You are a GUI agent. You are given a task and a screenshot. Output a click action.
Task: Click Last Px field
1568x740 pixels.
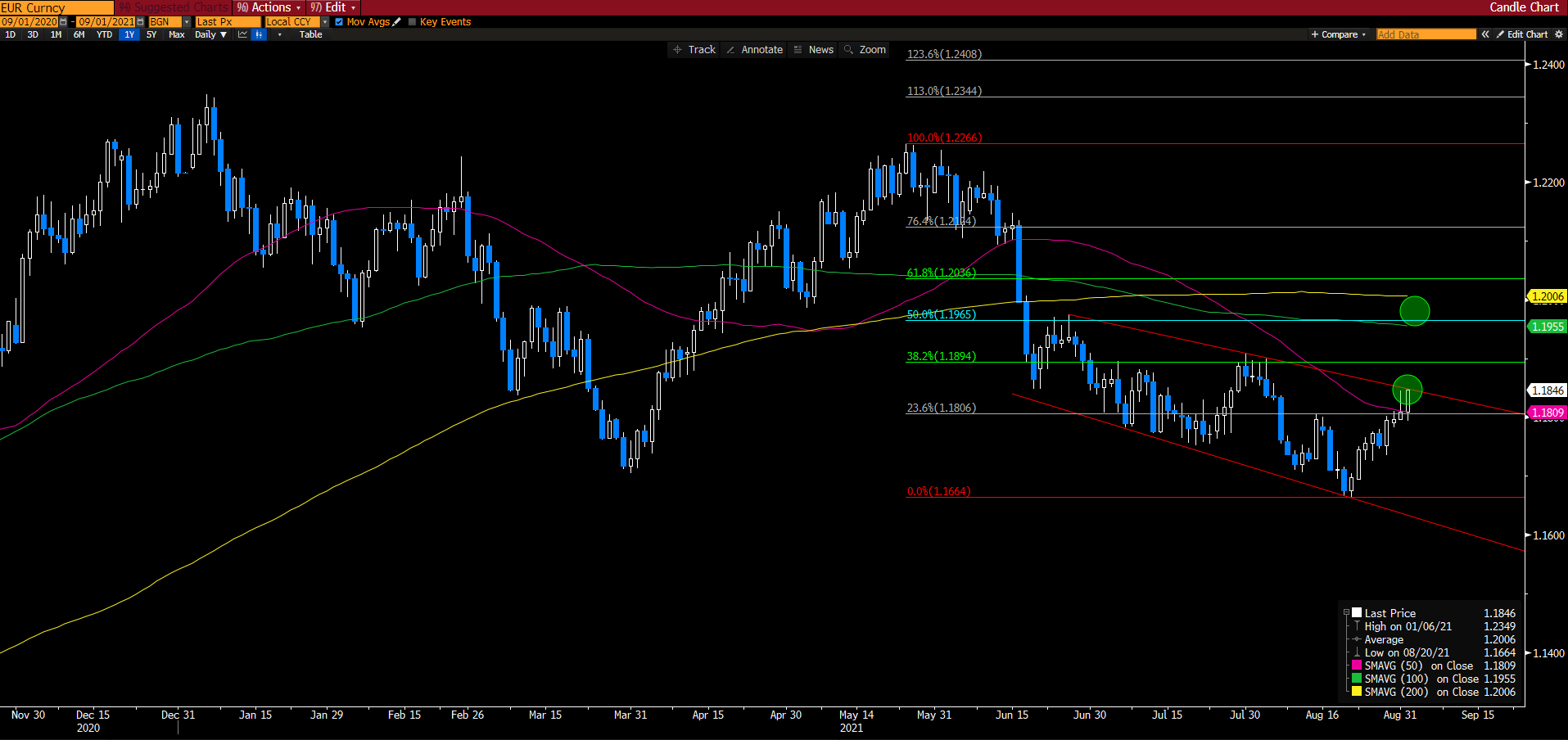[x=228, y=22]
